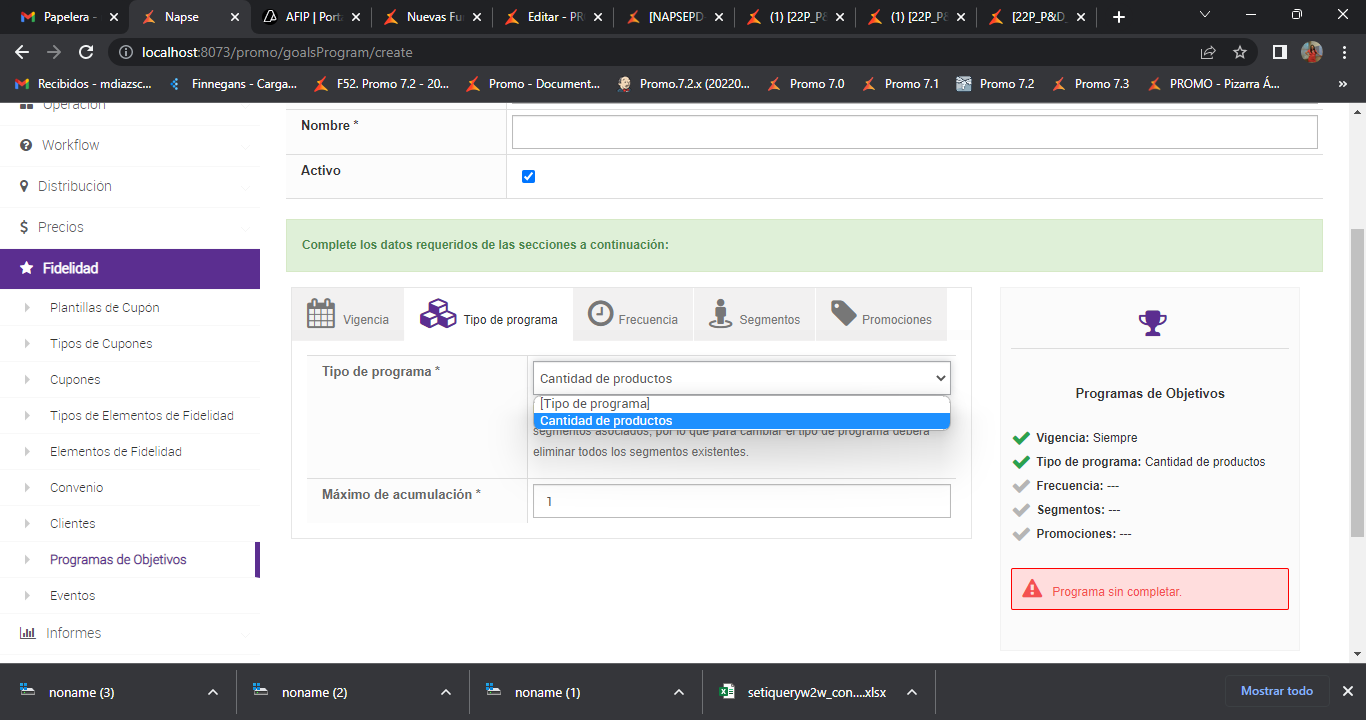
Task: Click the Workflow question-mark icon in sidebar
Action: click(26, 145)
